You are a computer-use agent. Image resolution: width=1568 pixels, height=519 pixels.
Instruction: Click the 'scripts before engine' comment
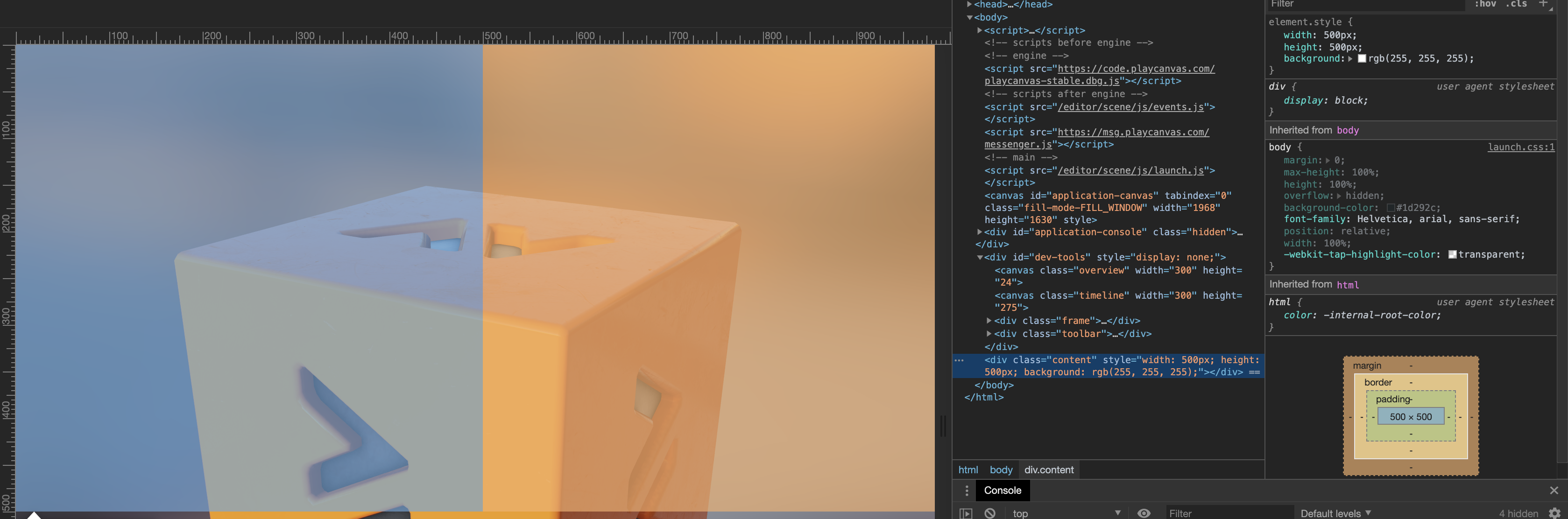pyautogui.click(x=1068, y=42)
